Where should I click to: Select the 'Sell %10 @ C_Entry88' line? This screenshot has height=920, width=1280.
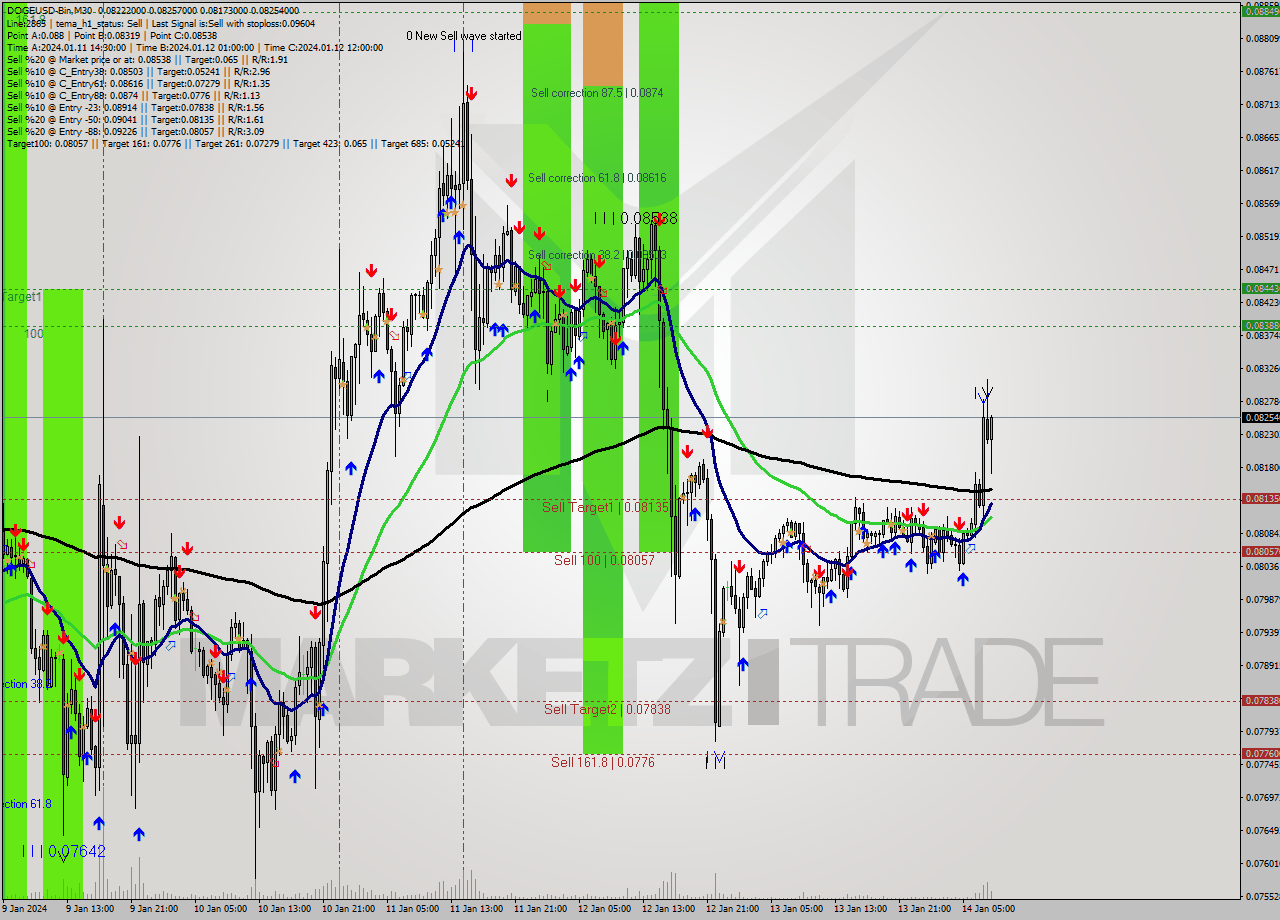[133, 95]
